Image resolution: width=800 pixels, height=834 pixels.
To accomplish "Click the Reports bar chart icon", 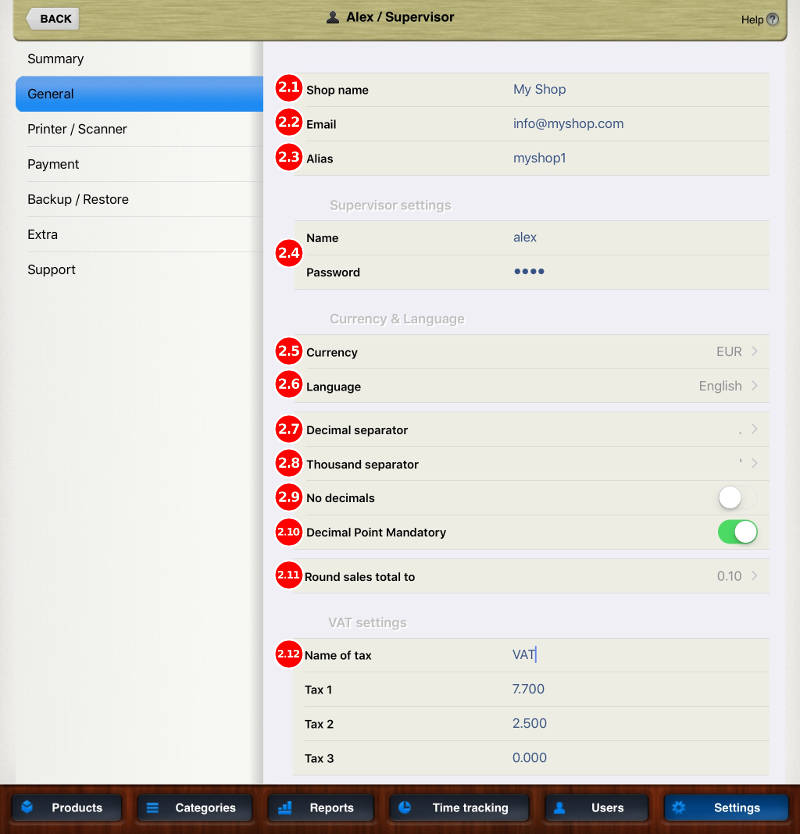I will (x=285, y=807).
